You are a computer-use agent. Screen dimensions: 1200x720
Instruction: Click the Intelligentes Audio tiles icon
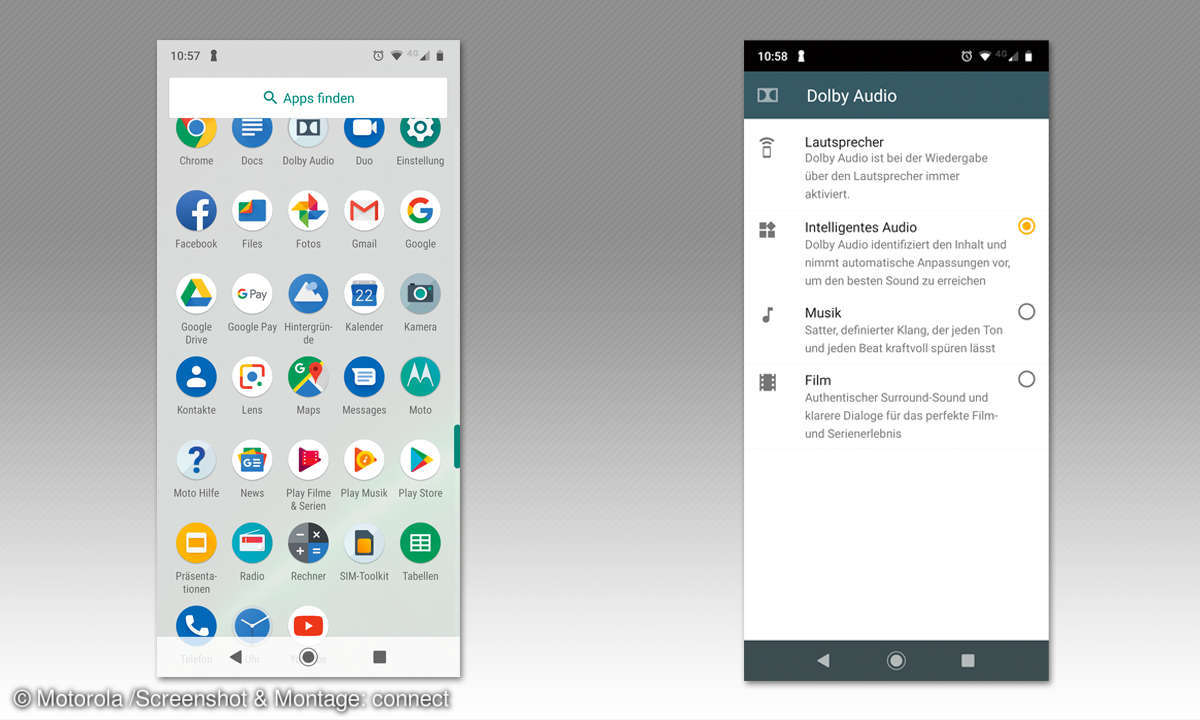(767, 230)
